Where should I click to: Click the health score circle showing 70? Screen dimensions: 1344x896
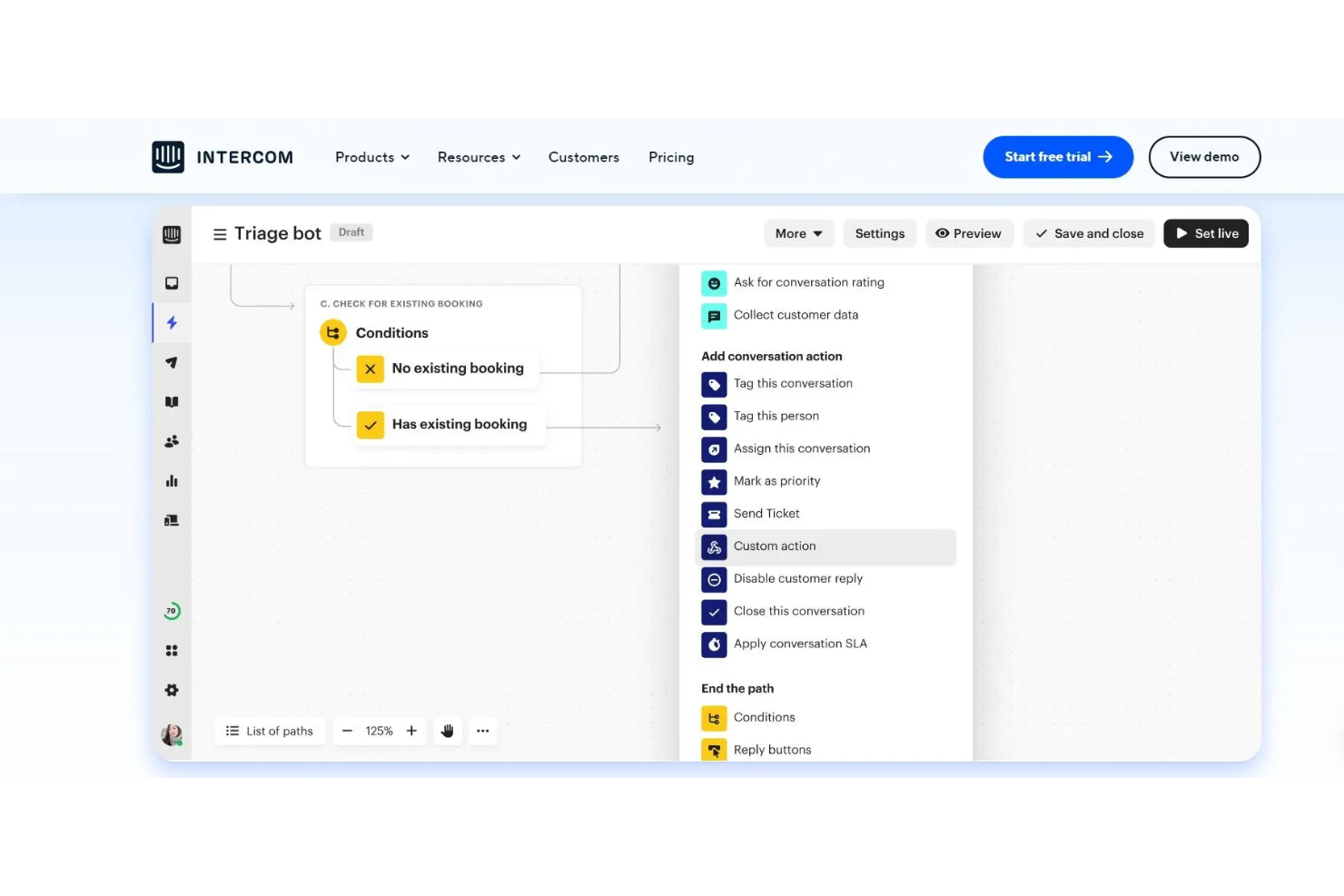click(x=172, y=610)
